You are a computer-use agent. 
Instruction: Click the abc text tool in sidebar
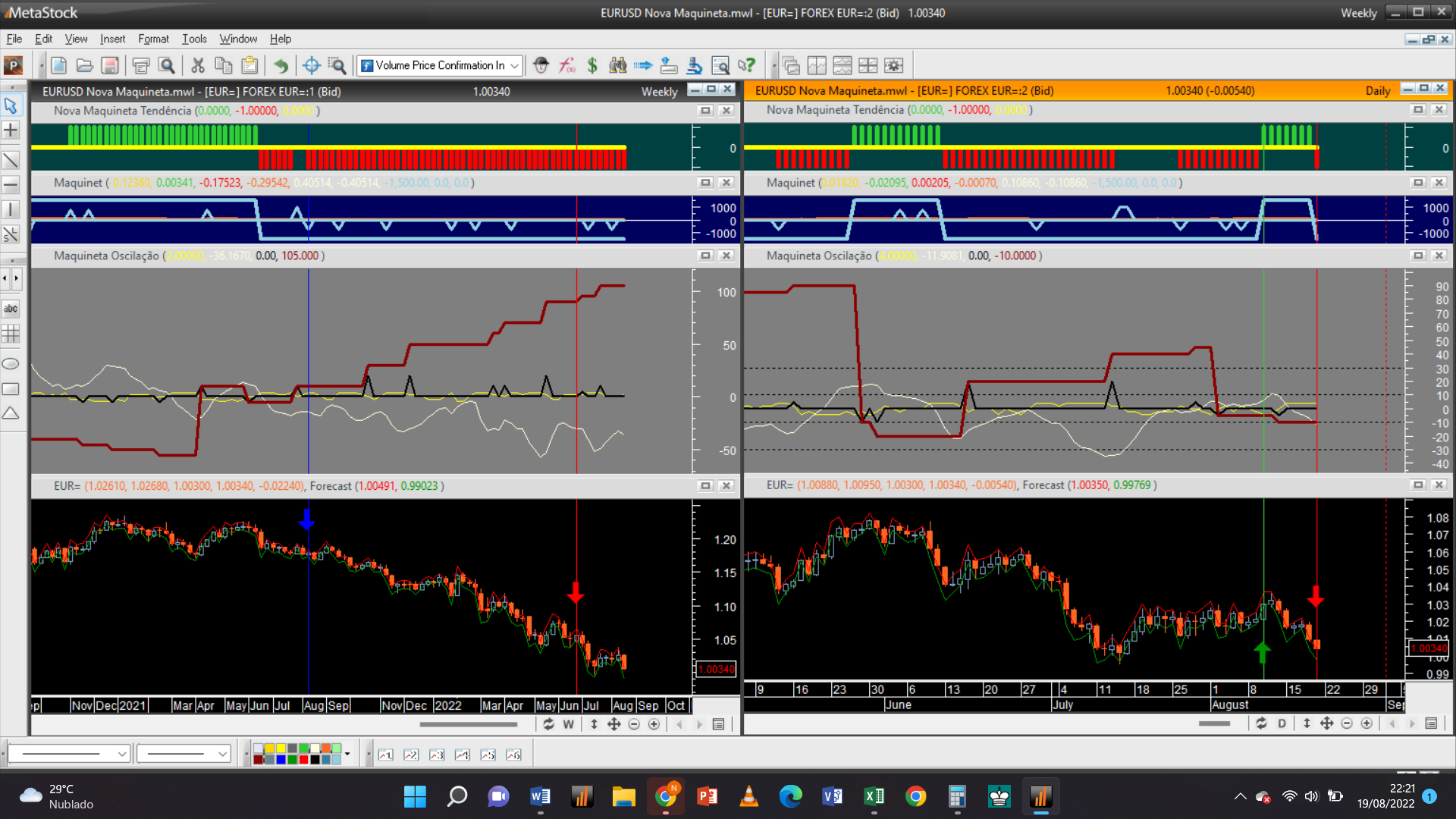click(11, 309)
